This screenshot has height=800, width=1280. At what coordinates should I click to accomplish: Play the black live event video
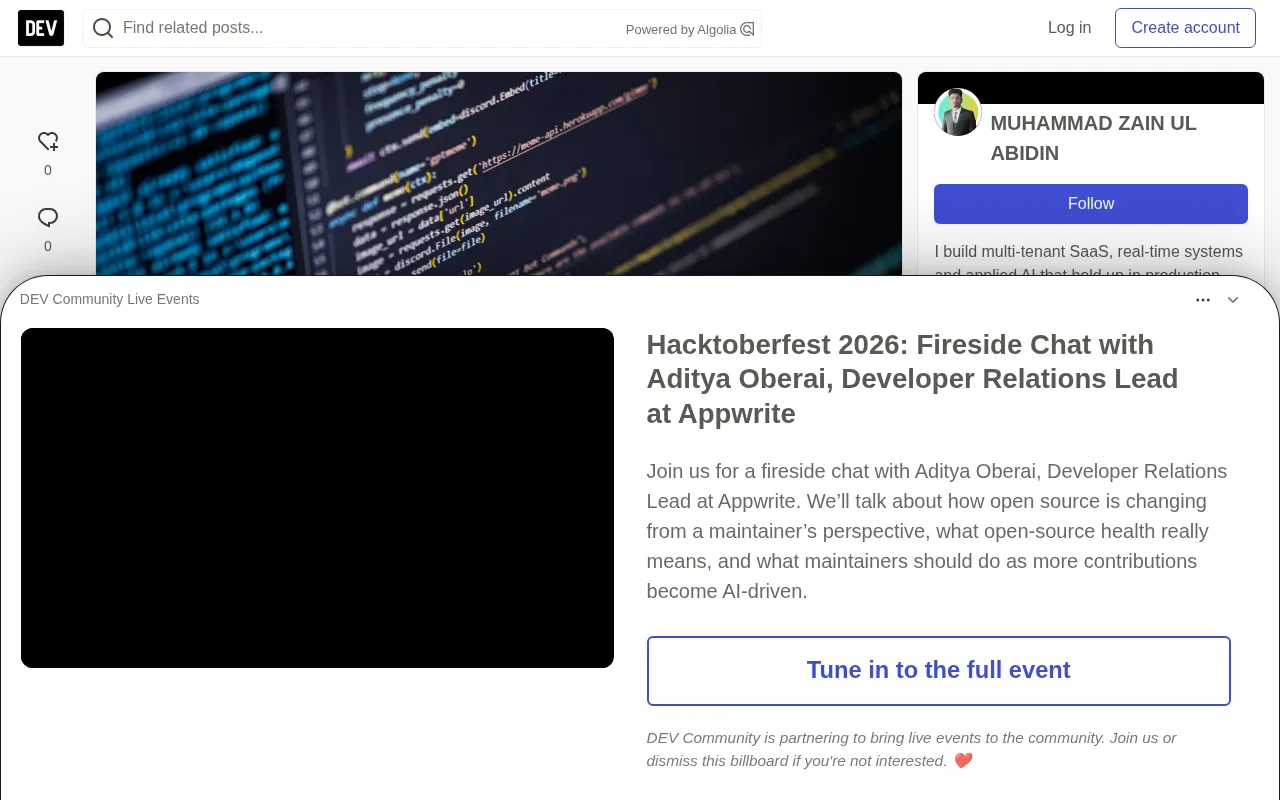tap(317, 498)
